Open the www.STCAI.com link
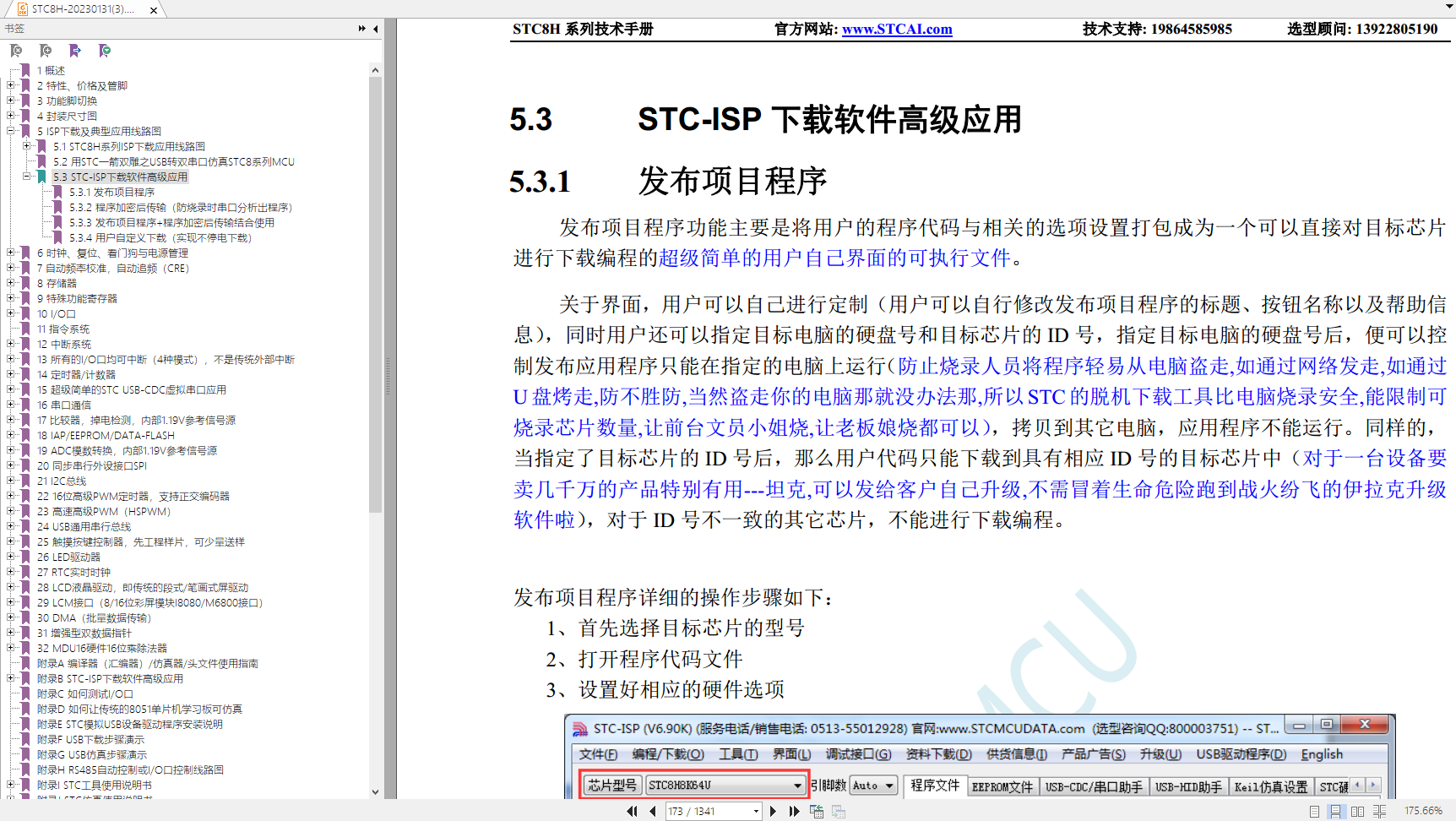This screenshot has width=1456, height=821. [897, 30]
